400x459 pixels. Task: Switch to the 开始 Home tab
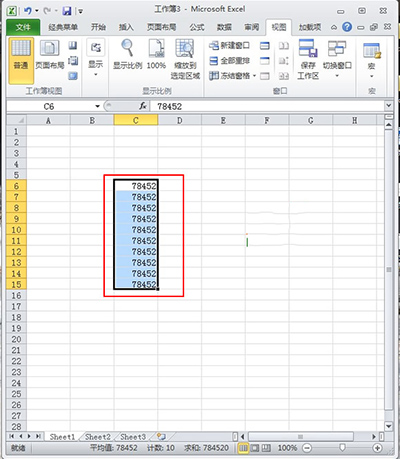(x=98, y=27)
